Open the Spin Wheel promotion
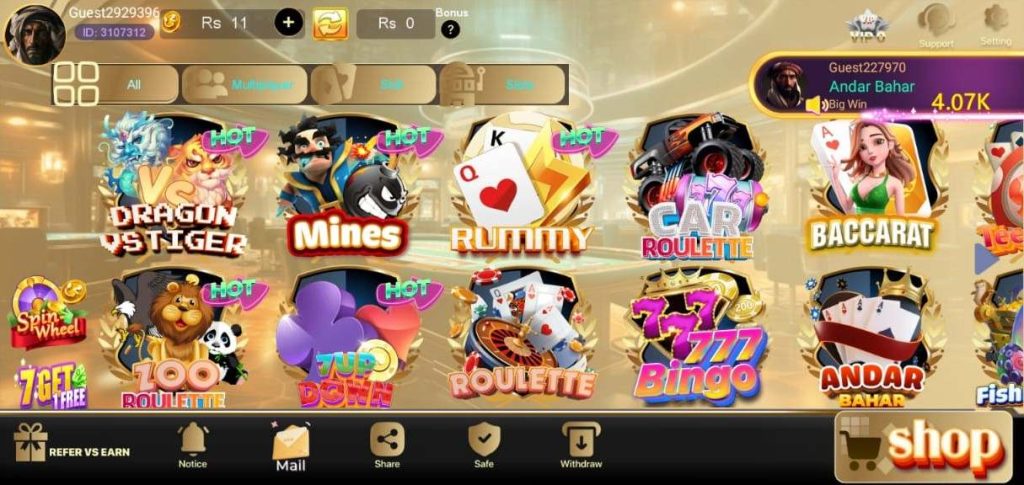Image resolution: width=1024 pixels, height=485 pixels. pyautogui.click(x=48, y=313)
